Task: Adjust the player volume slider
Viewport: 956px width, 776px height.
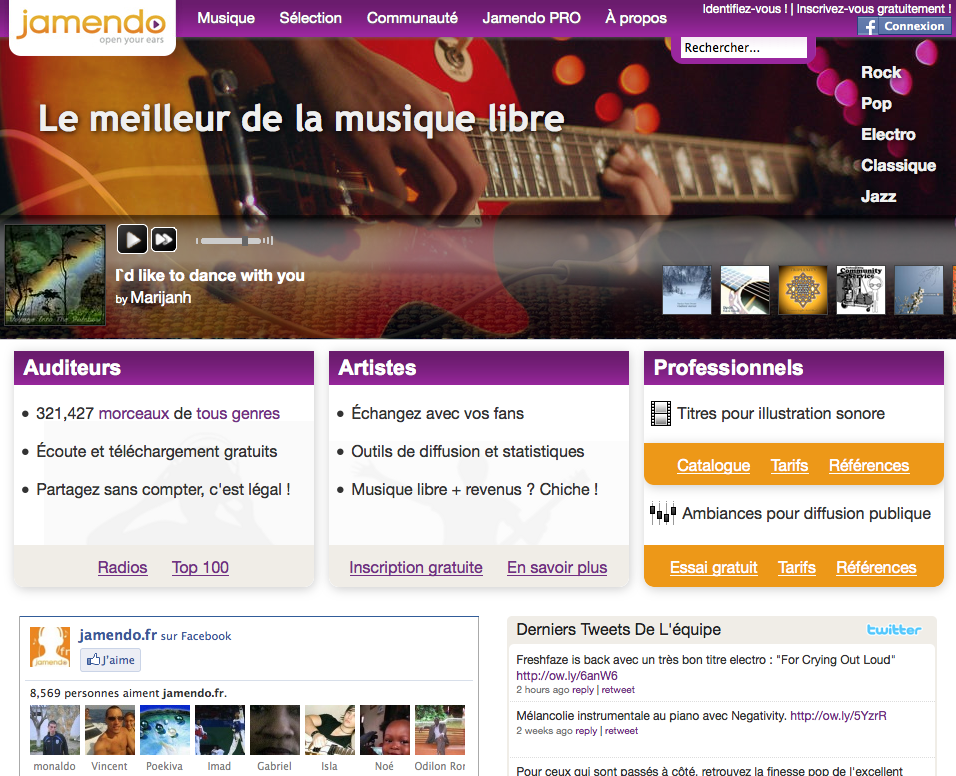Action: (233, 241)
